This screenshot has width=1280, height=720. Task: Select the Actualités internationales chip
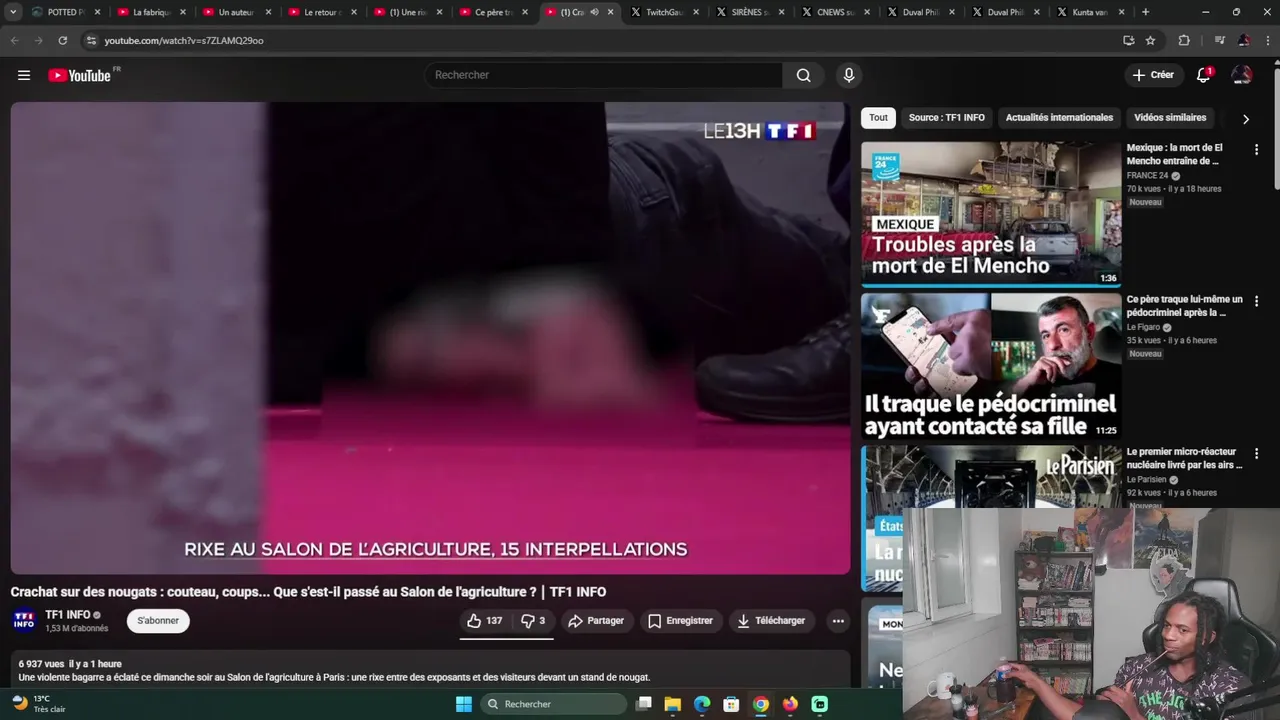click(x=1059, y=118)
